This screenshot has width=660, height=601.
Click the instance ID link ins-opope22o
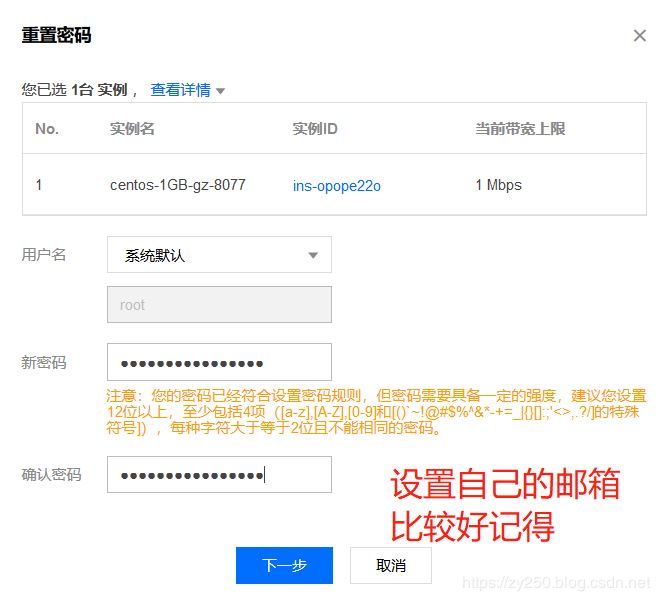(x=336, y=186)
